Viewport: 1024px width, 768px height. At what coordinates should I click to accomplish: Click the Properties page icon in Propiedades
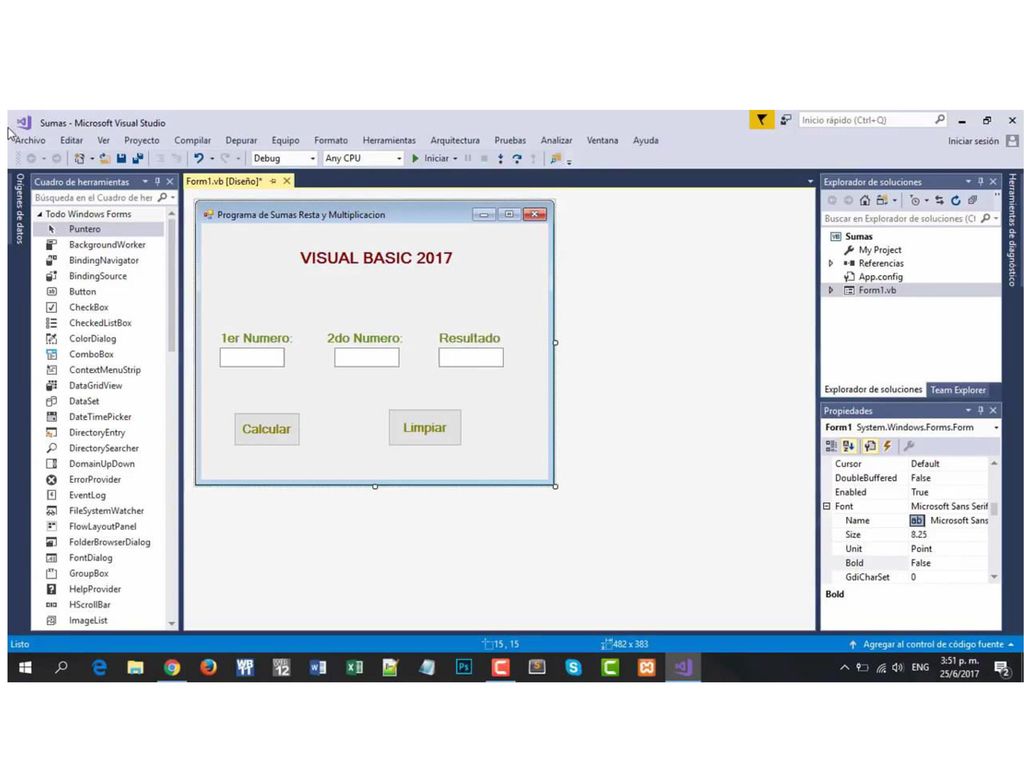coord(870,446)
